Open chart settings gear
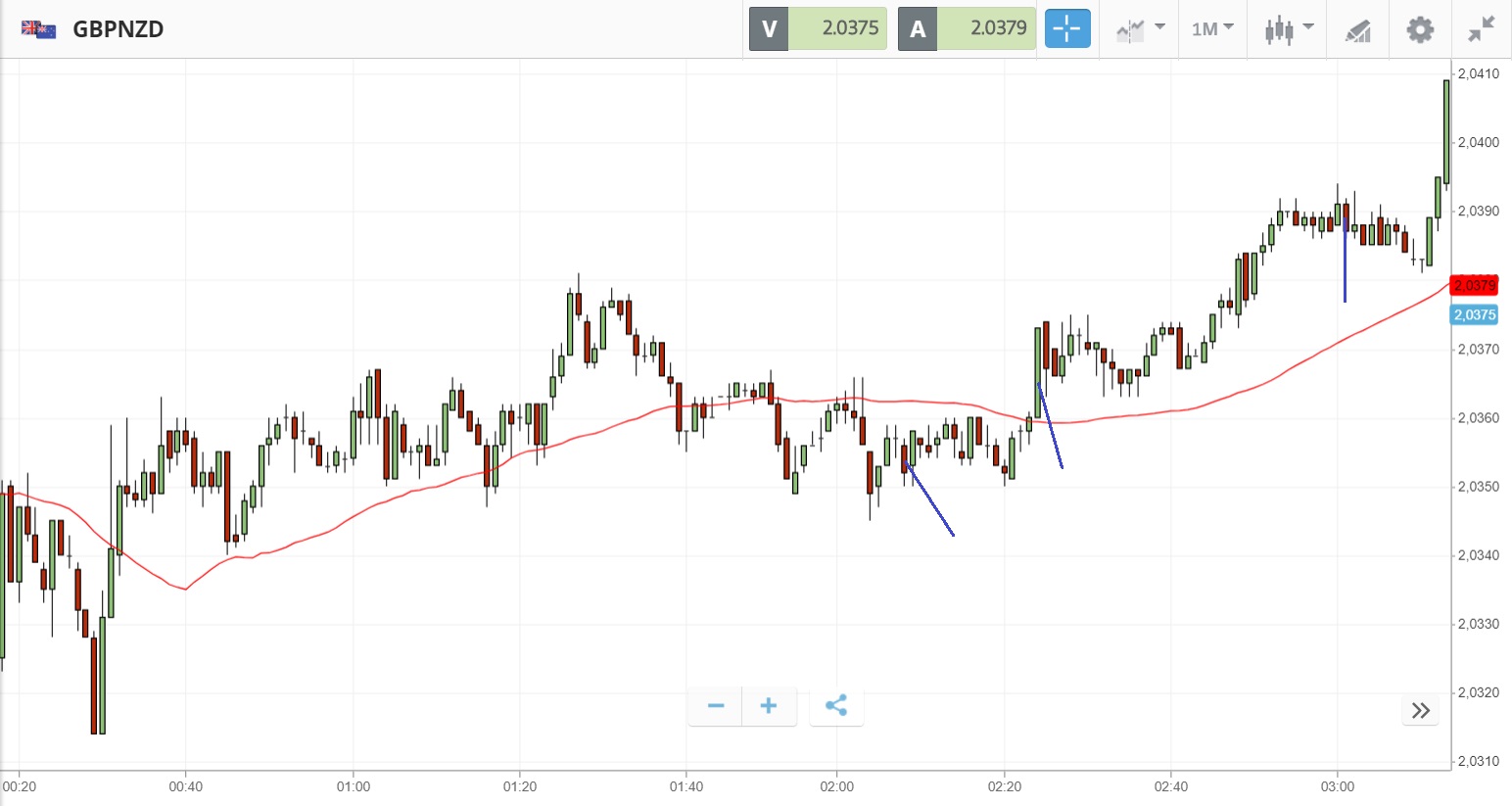The width and height of the screenshot is (1512, 806). tap(1419, 28)
